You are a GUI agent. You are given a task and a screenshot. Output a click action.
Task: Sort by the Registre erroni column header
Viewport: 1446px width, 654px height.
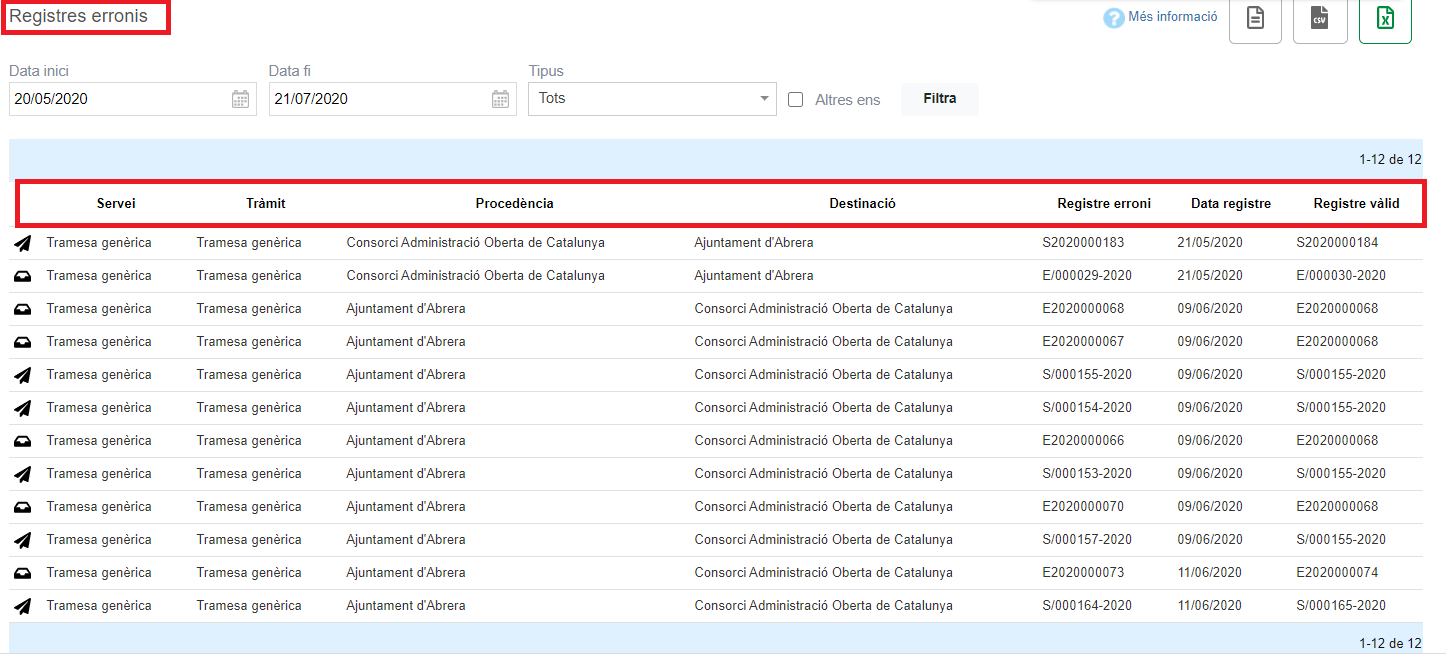[1104, 204]
